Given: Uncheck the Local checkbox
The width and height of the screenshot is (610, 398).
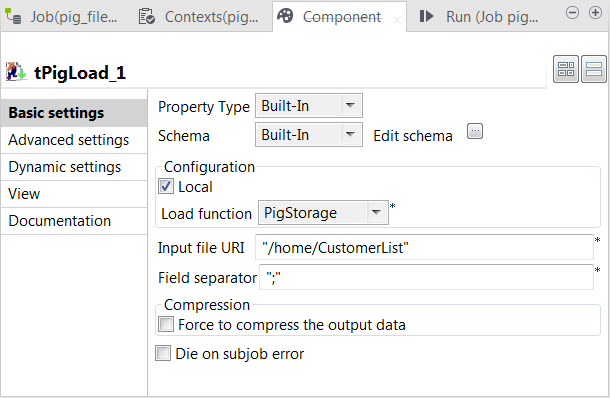Looking at the screenshot, I should tap(166, 186).
